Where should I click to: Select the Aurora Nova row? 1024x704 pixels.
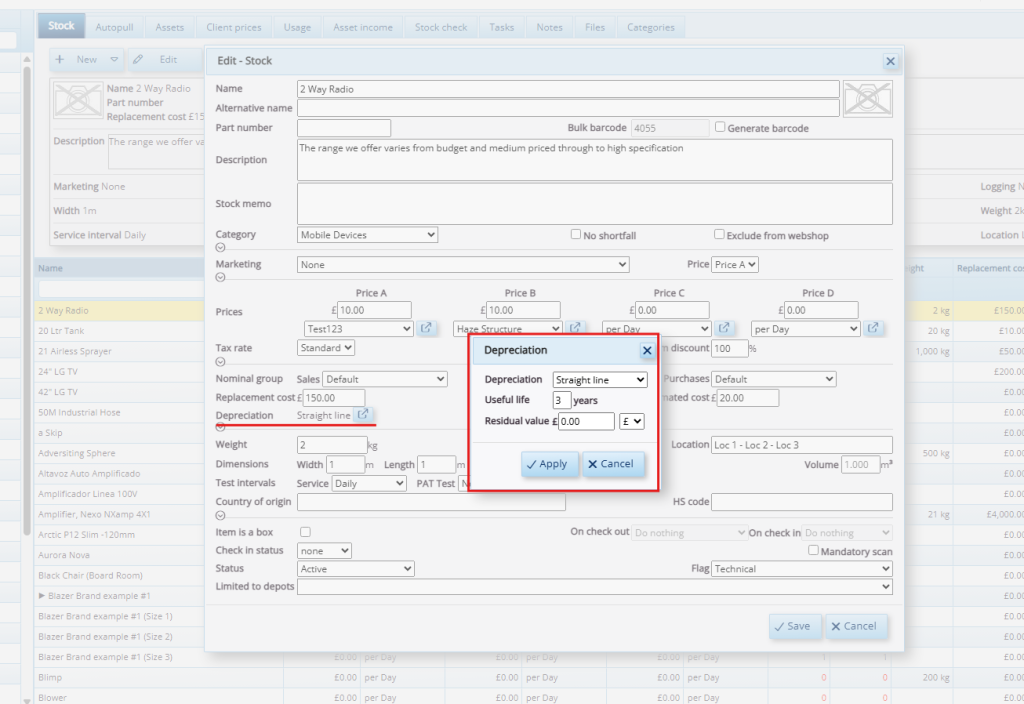(x=121, y=555)
